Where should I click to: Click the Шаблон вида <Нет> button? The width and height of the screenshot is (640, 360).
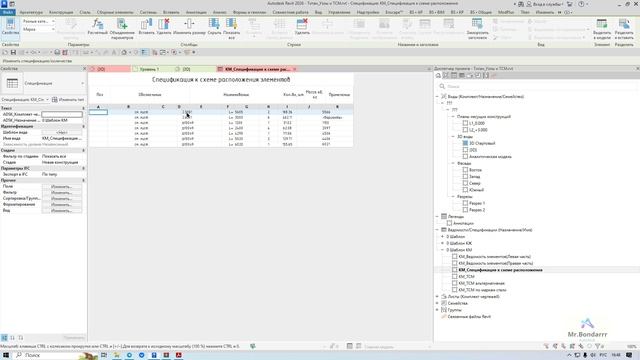tap(62, 133)
